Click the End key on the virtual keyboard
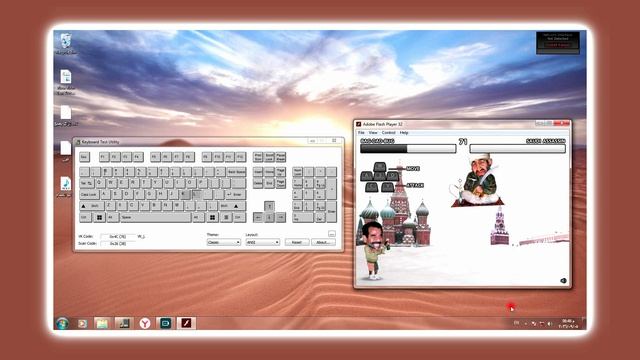This screenshot has width=640, height=360. tap(269, 183)
